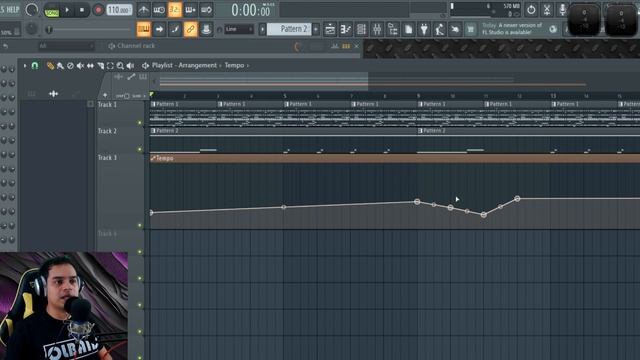Viewport: 640px width, 360px height.
Task: Select the playlist Paint brush tool
Action: point(60,66)
